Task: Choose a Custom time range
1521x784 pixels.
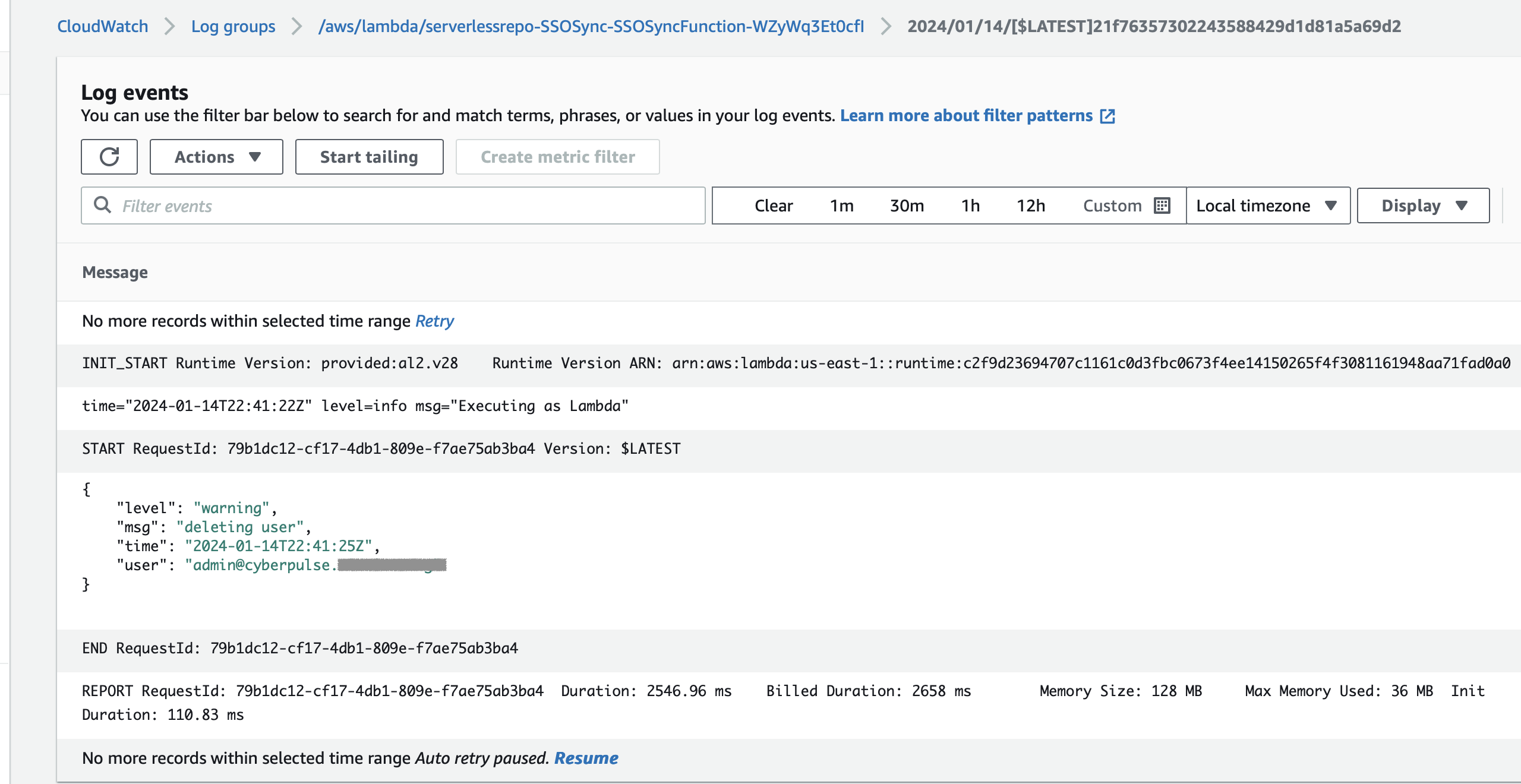Action: pyautogui.click(x=1112, y=206)
